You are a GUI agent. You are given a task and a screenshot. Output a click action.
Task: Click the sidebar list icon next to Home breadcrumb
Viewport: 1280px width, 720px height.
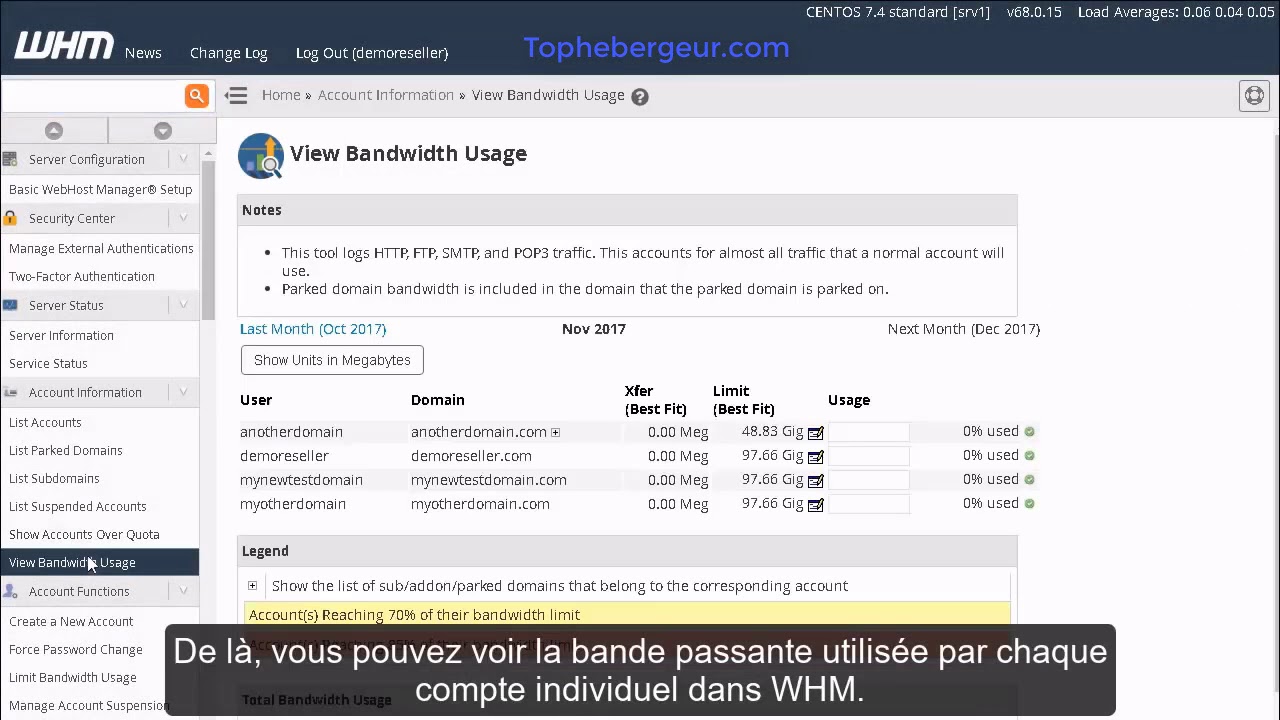point(236,95)
